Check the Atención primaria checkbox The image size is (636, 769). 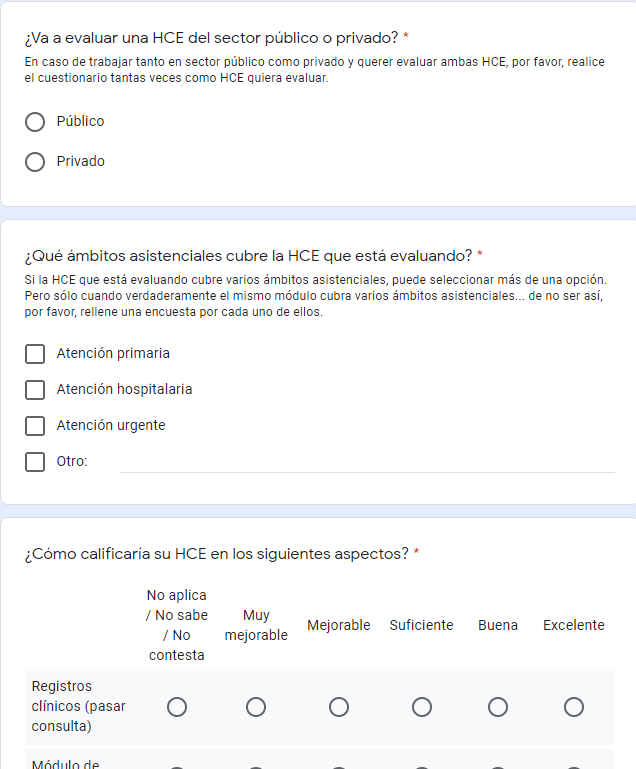pyautogui.click(x=35, y=354)
